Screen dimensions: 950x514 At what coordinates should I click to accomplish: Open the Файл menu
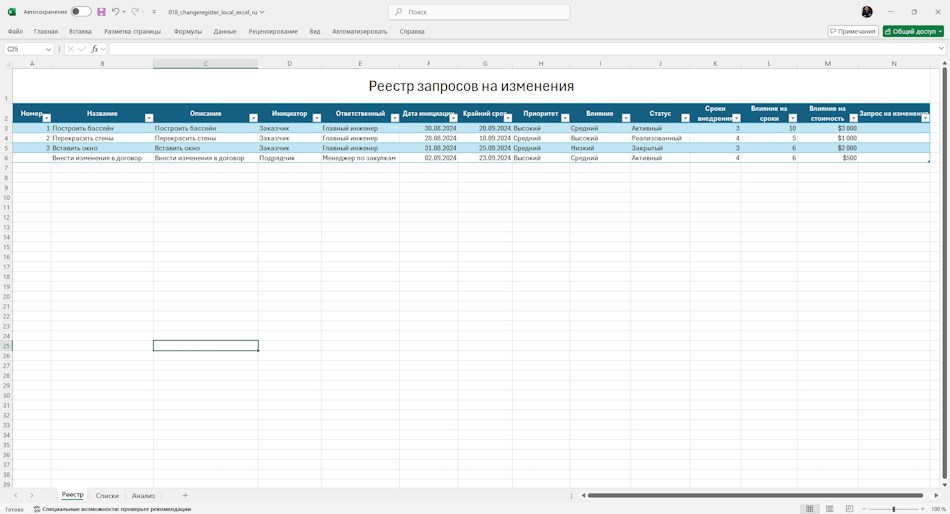pyautogui.click(x=15, y=32)
